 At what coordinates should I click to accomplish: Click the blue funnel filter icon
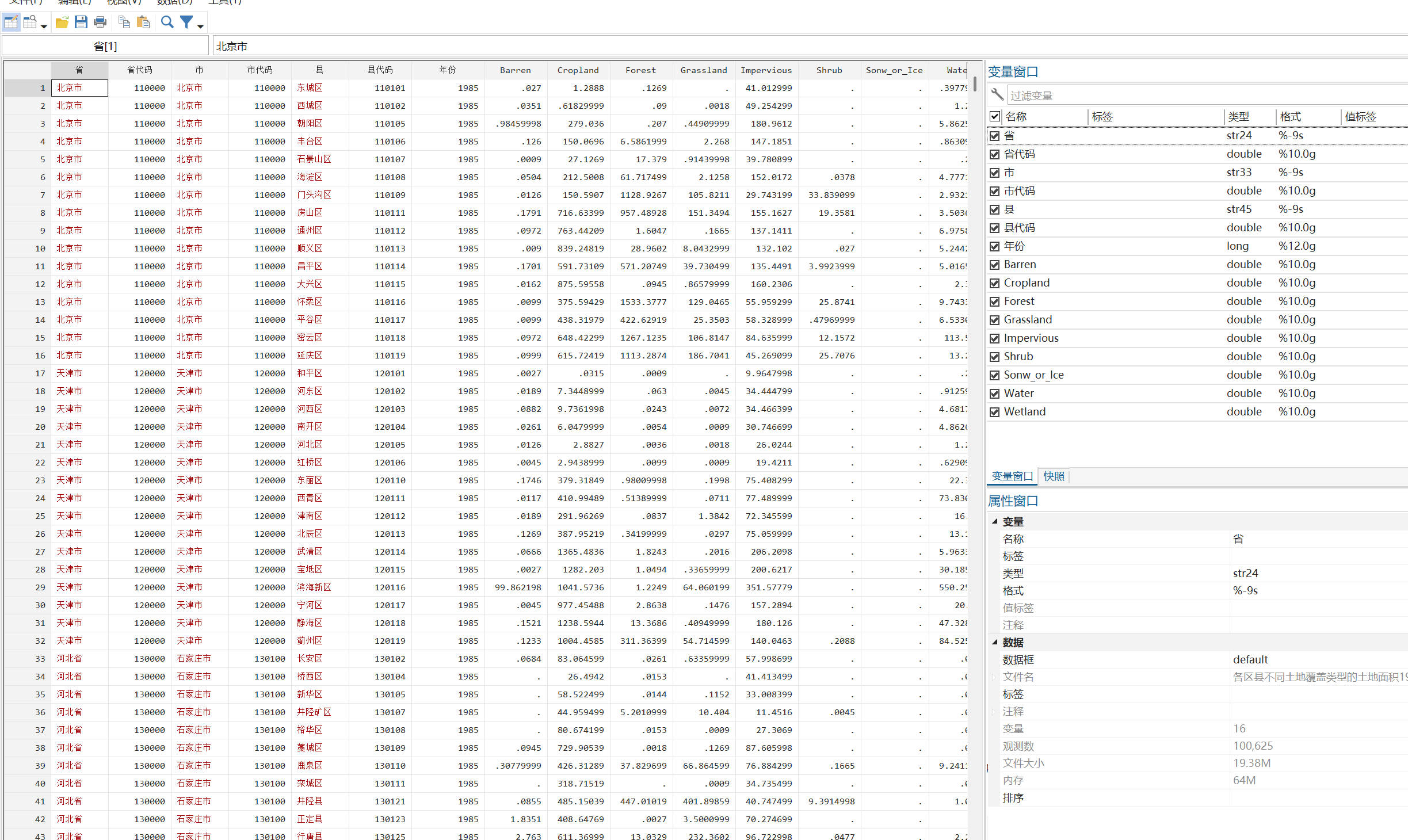[x=186, y=22]
